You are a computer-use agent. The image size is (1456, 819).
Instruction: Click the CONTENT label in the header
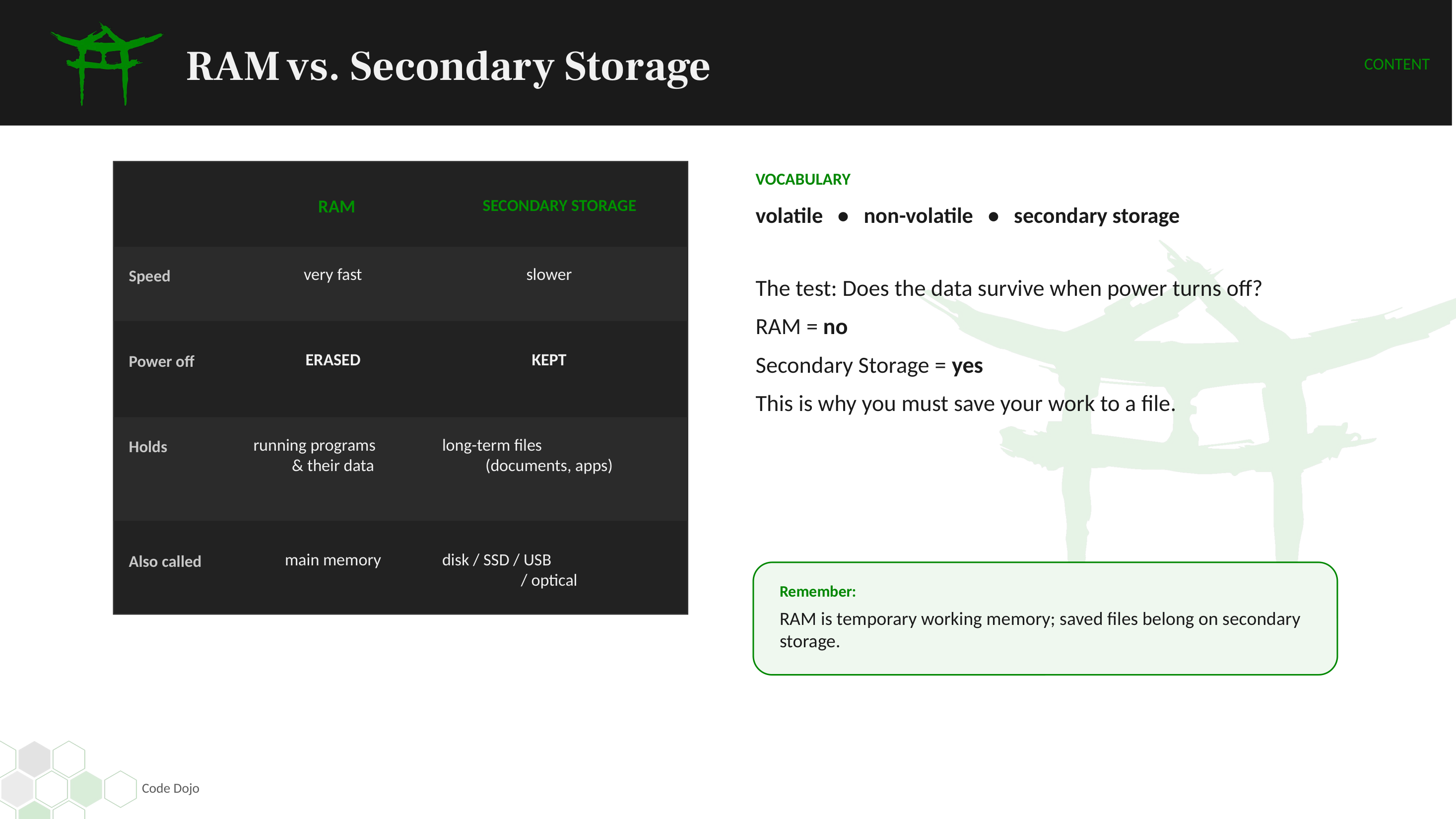pyautogui.click(x=1396, y=65)
